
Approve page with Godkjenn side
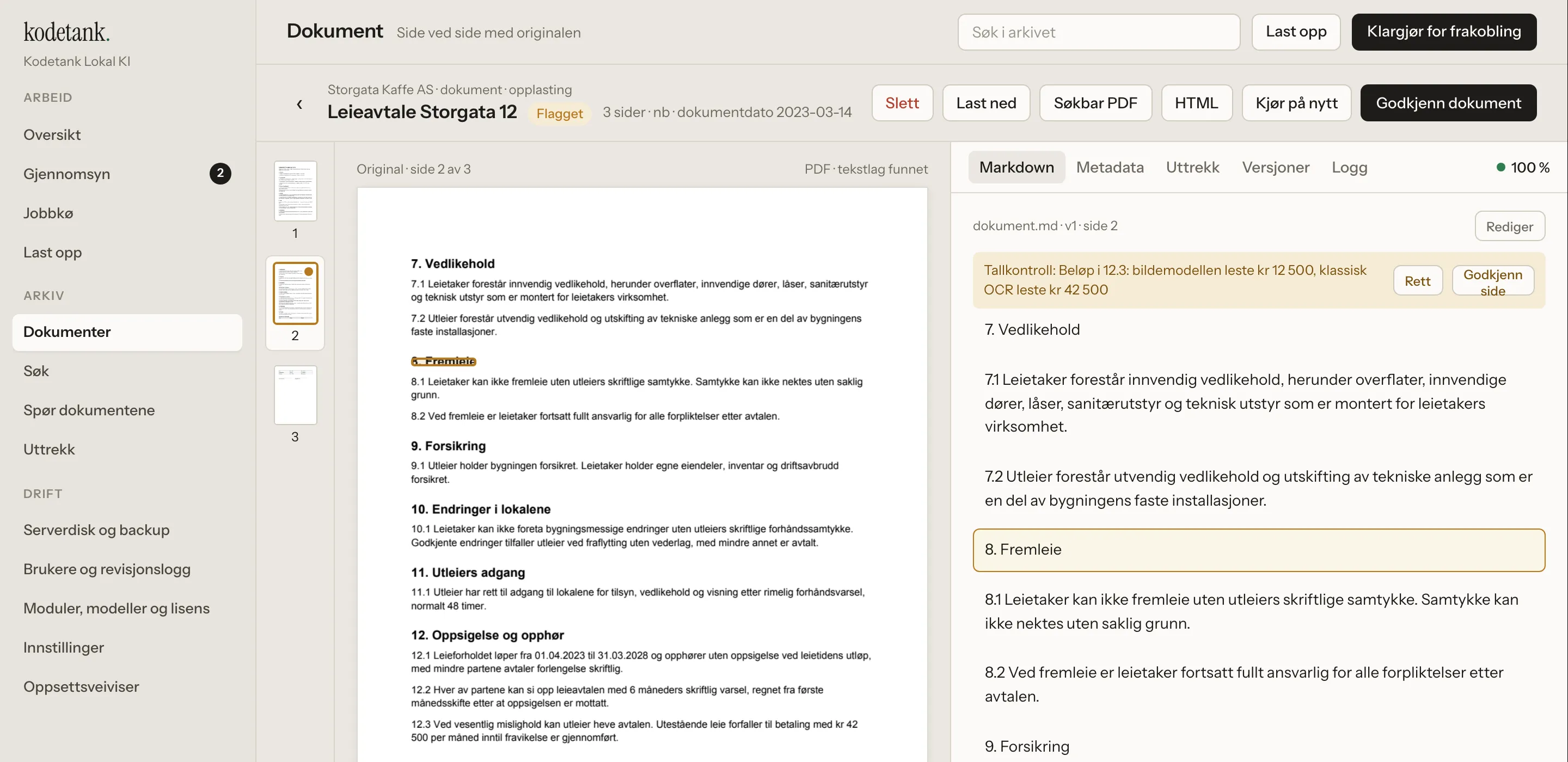(x=1492, y=280)
